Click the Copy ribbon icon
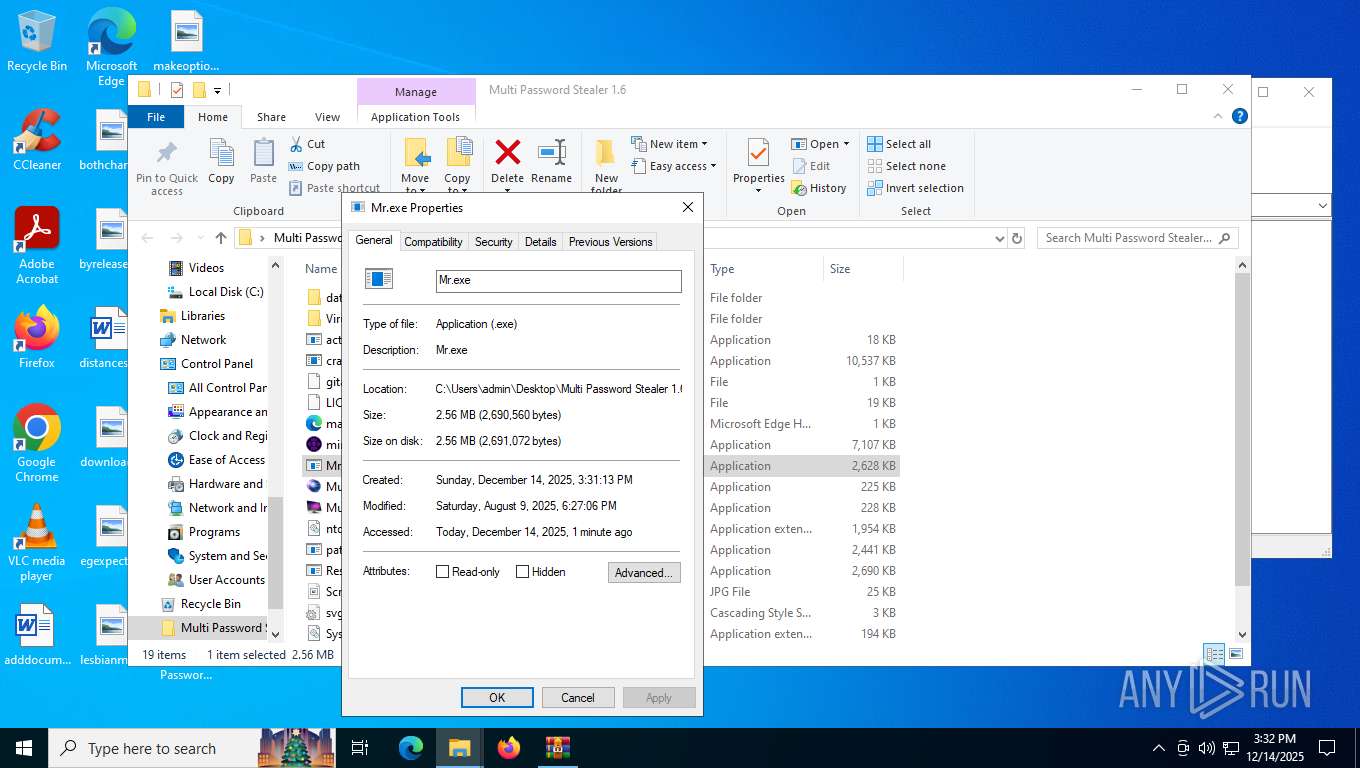 point(221,153)
